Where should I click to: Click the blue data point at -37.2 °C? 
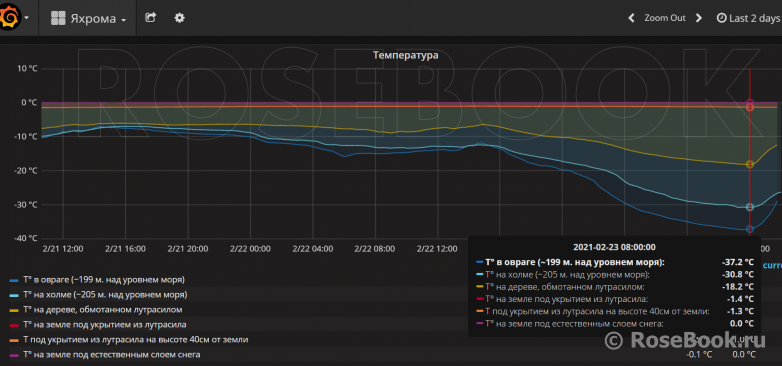click(750, 229)
